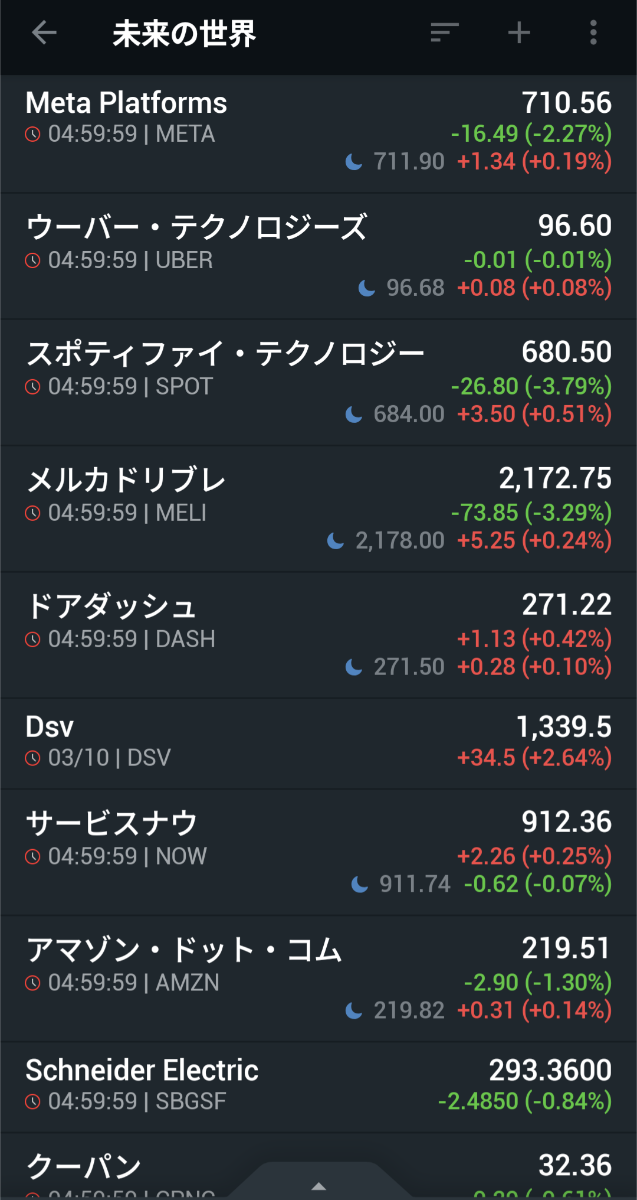Click the clock icon beside META
The width and height of the screenshot is (637, 1200).
pyautogui.click(x=33, y=134)
